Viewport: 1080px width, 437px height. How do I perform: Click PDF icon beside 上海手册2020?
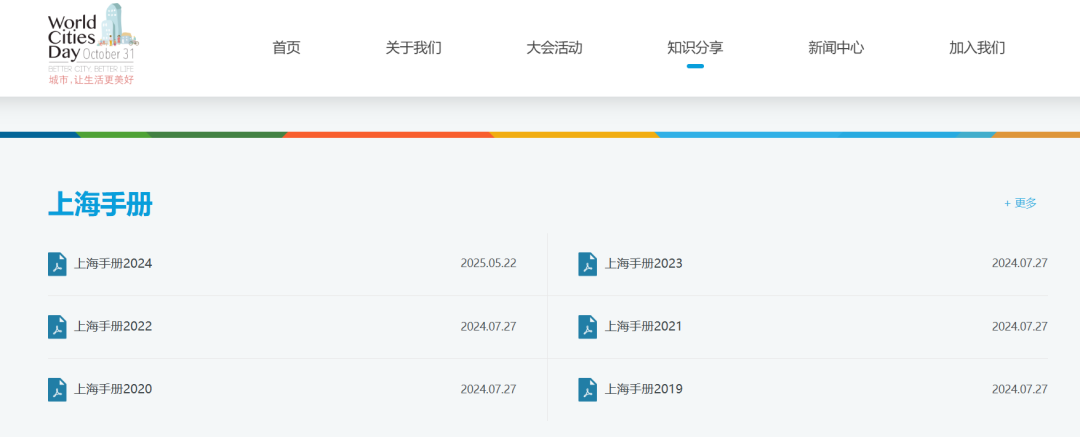57,389
